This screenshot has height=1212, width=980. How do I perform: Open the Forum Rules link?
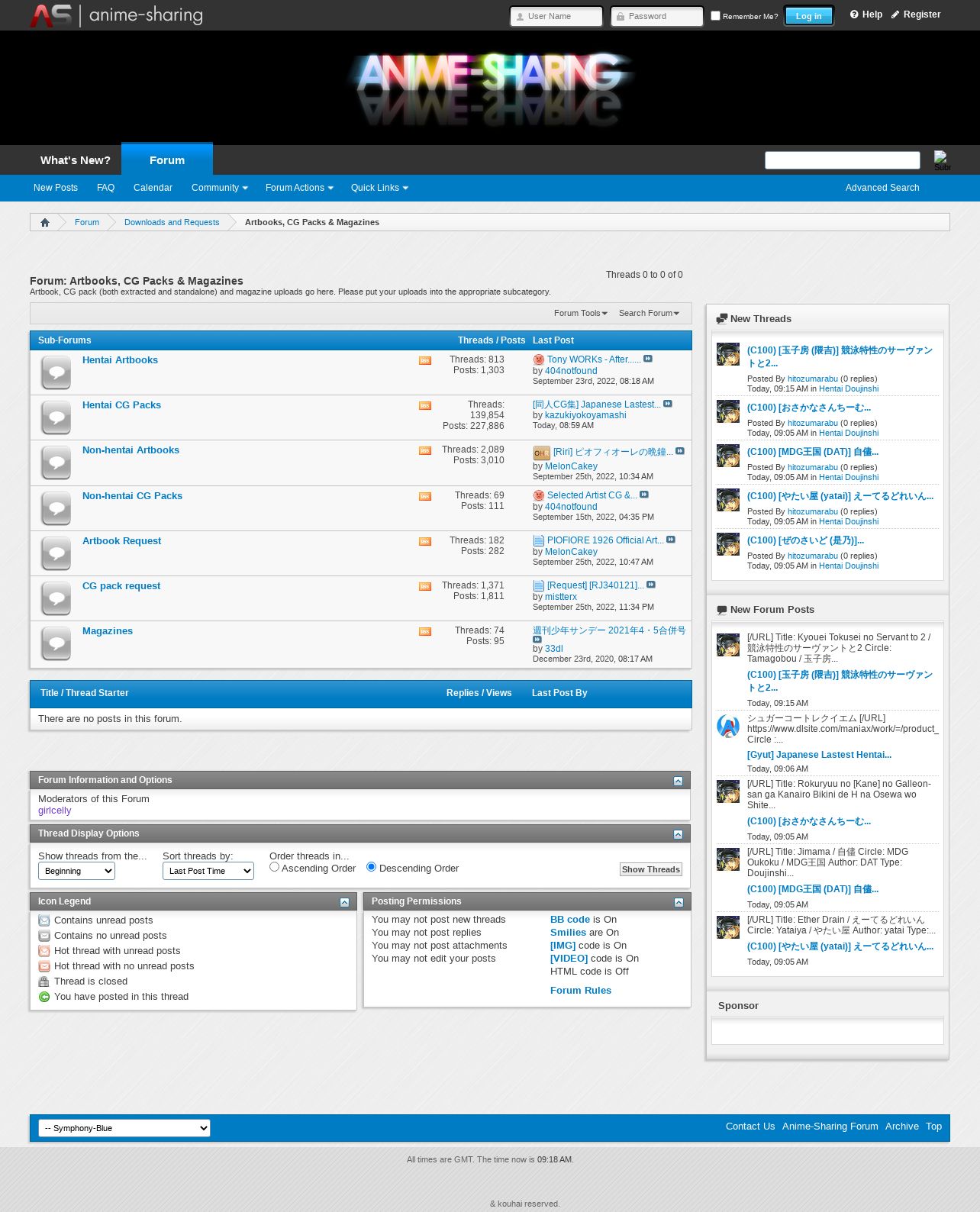pos(581,991)
